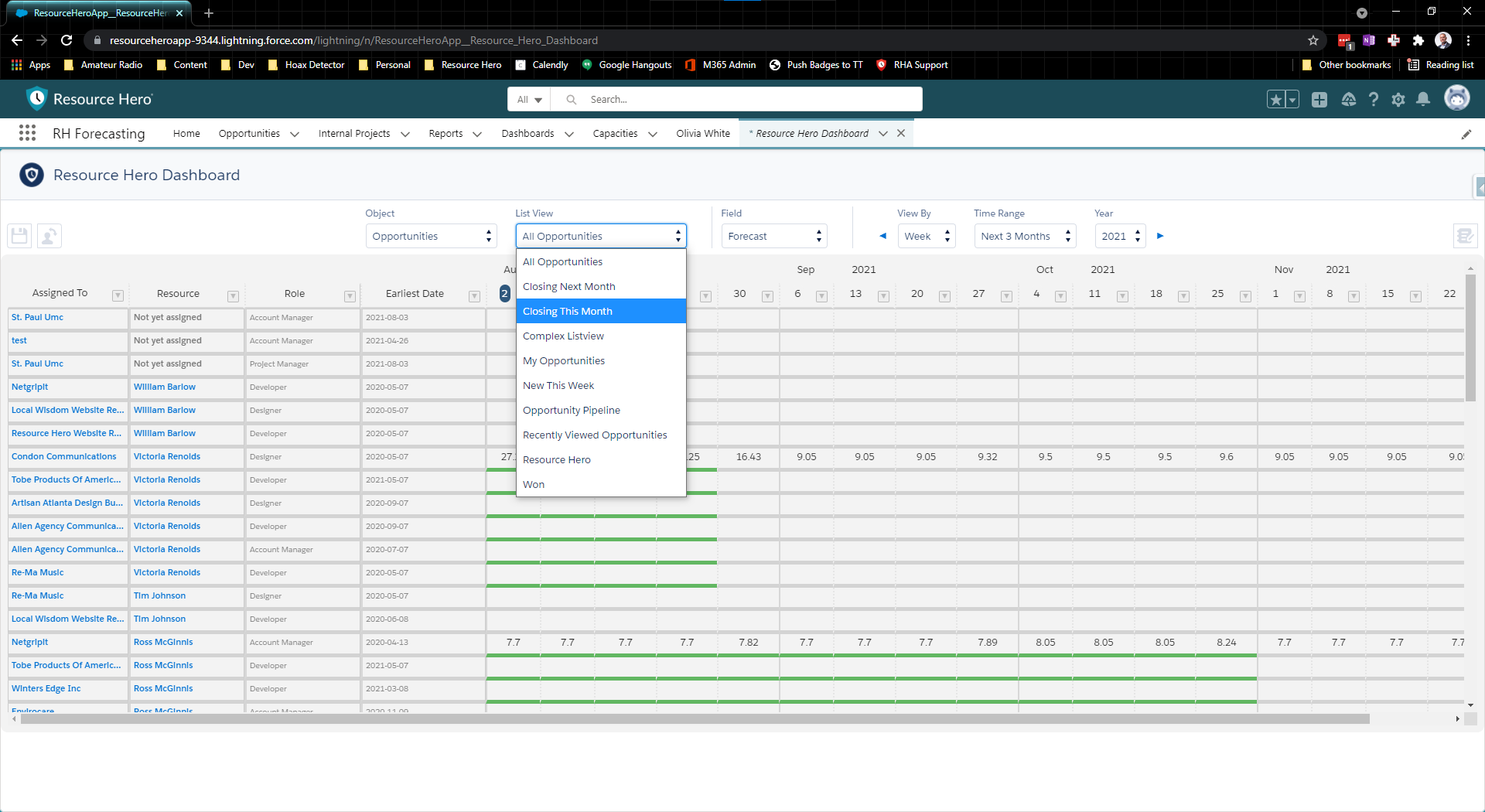Viewport: 1485px width, 812px height.
Task: Expand the Reports nav chevron
Action: click(477, 134)
